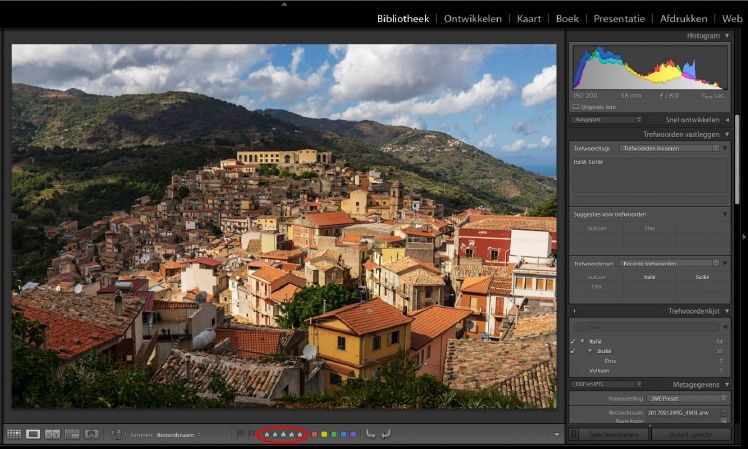This screenshot has width=748, height=449.
Task: Toggle the A-Z sort direction icon
Action: [118, 434]
